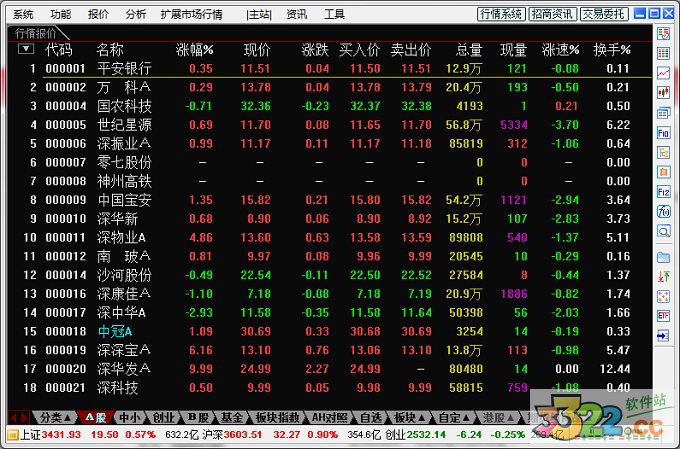Click the |主站| server label in menu bar
680x449 pixels.
point(259,14)
